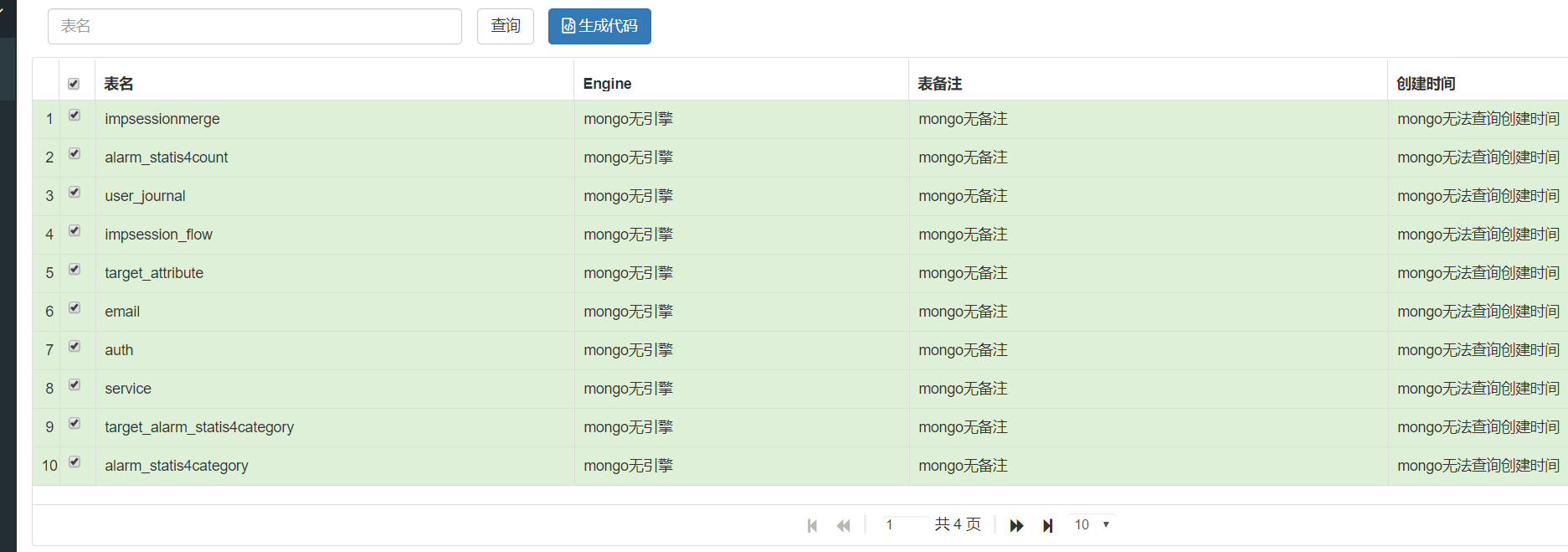Click mongo无引擎 cell in impsessionmerge row

[x=629, y=119]
